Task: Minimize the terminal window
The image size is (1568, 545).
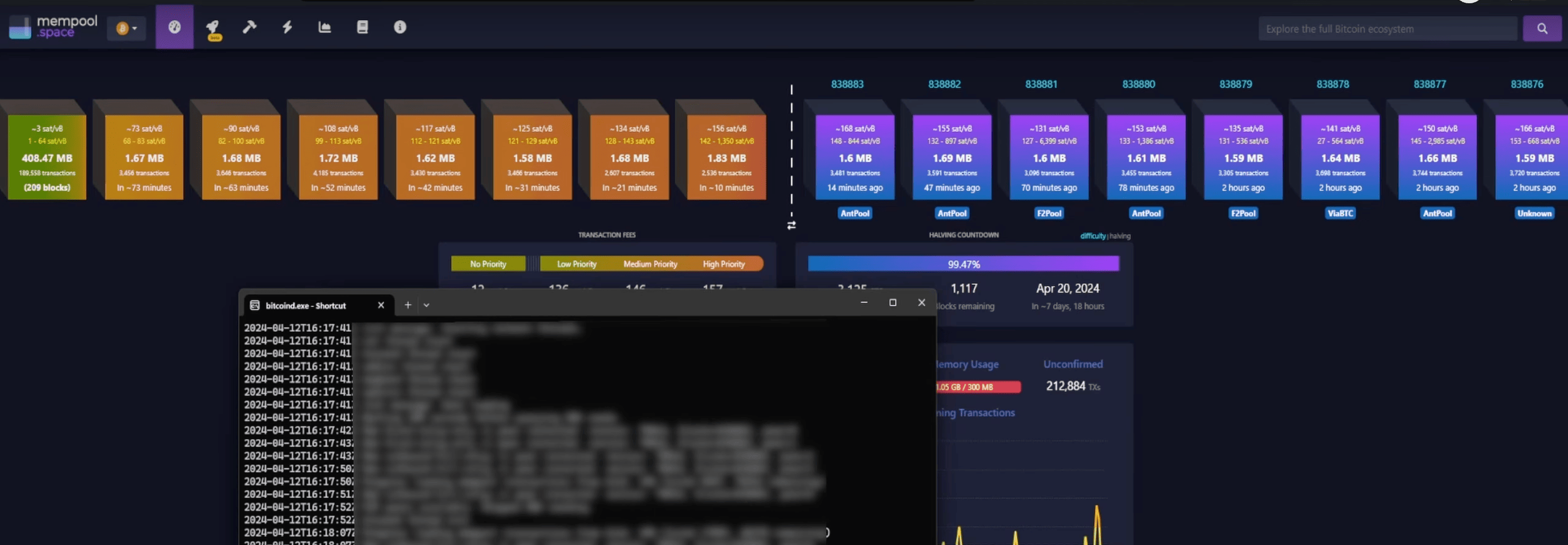Action: pos(864,303)
